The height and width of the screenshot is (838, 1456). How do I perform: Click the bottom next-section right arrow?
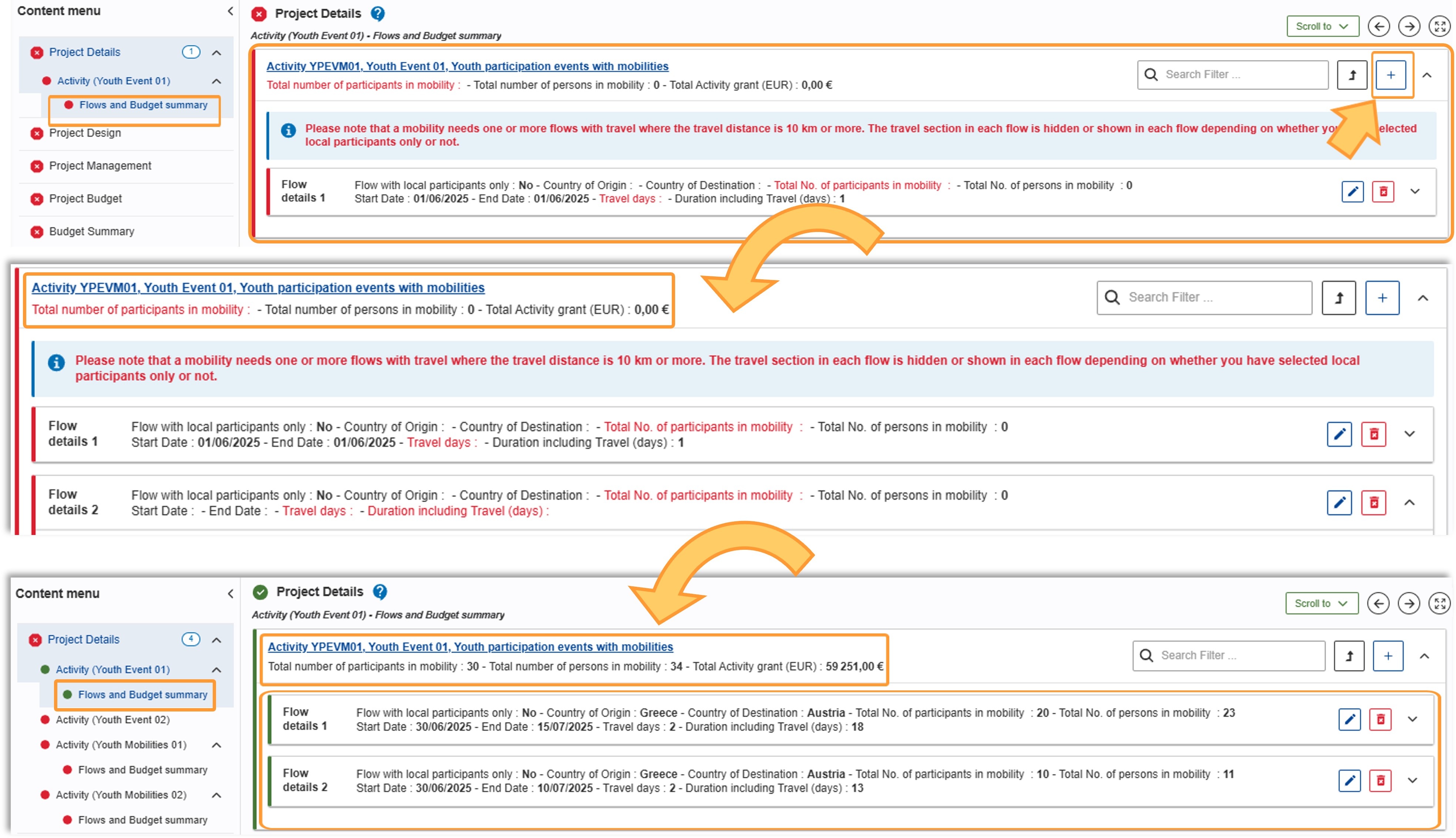point(1408,603)
